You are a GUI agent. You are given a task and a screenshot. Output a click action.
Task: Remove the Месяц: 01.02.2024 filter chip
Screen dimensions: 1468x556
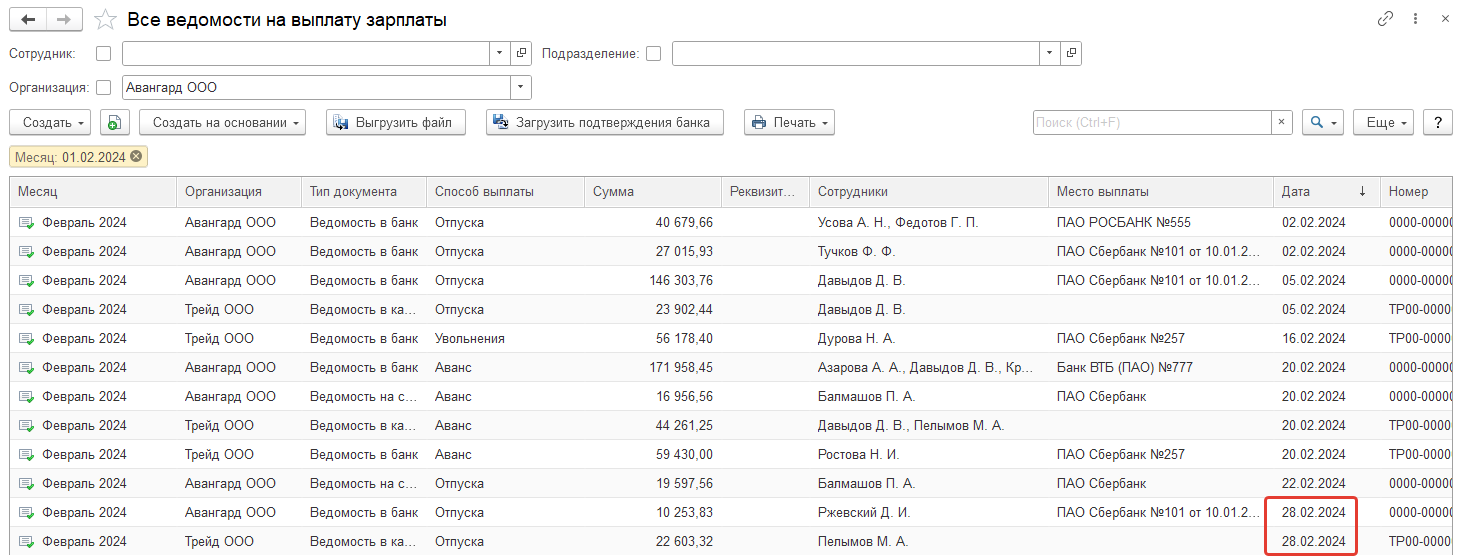pyautogui.click(x=136, y=157)
